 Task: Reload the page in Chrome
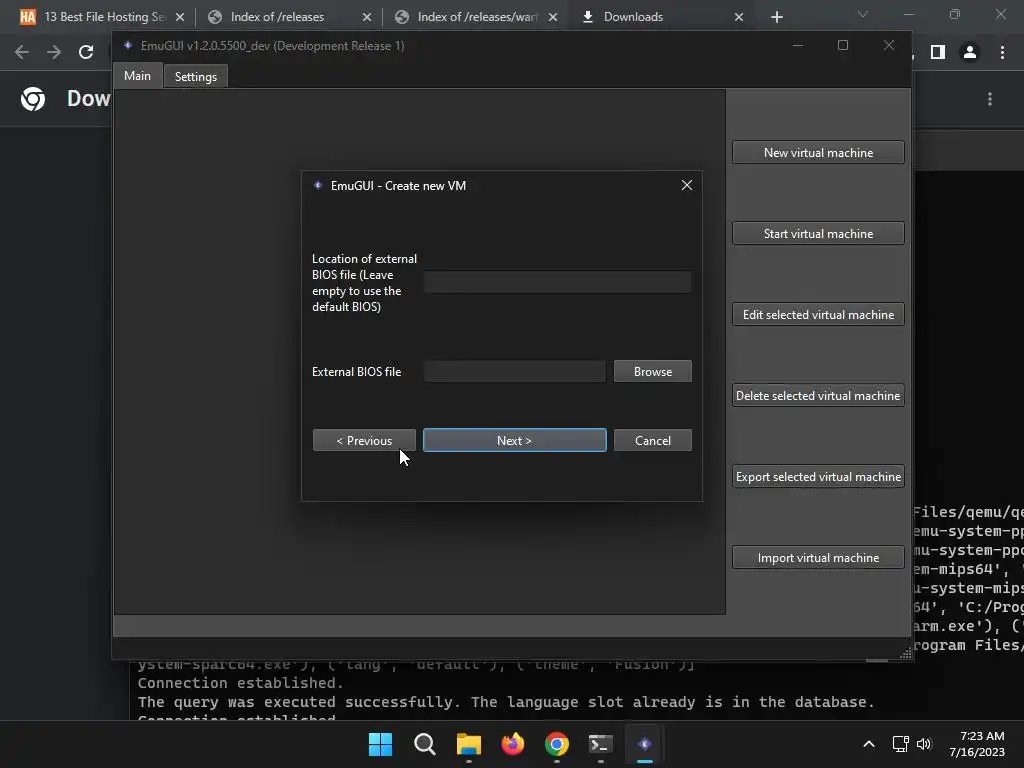[86, 52]
